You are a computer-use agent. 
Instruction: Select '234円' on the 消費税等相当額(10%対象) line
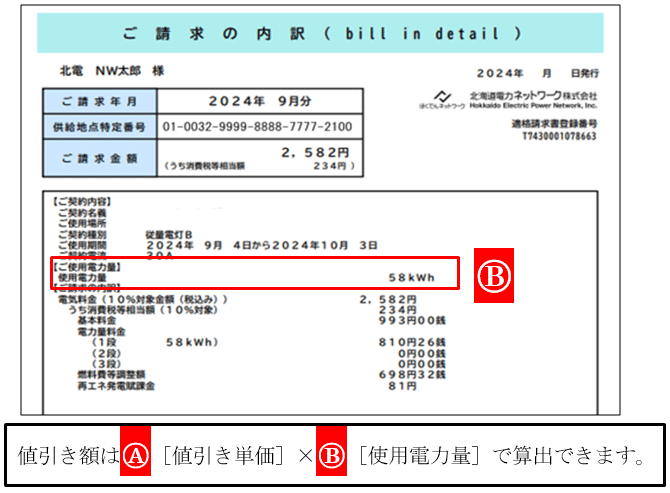coord(397,310)
